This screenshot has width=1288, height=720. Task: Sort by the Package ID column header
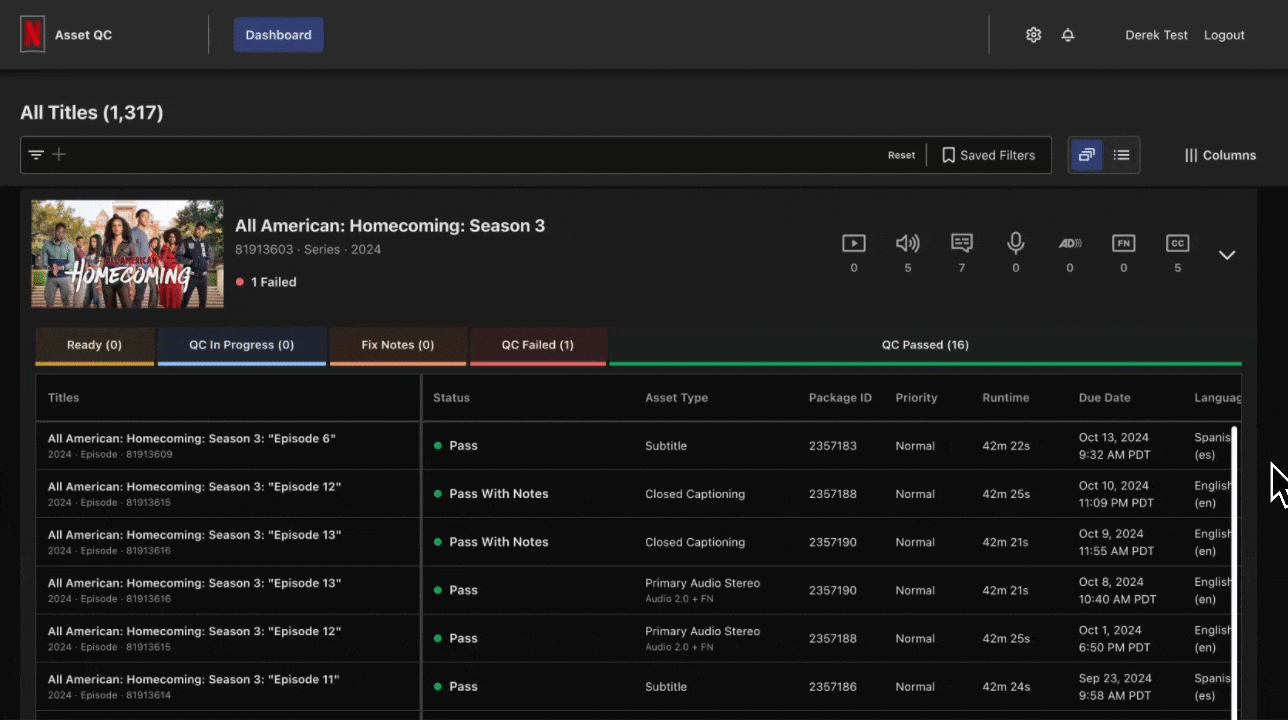[x=840, y=398]
